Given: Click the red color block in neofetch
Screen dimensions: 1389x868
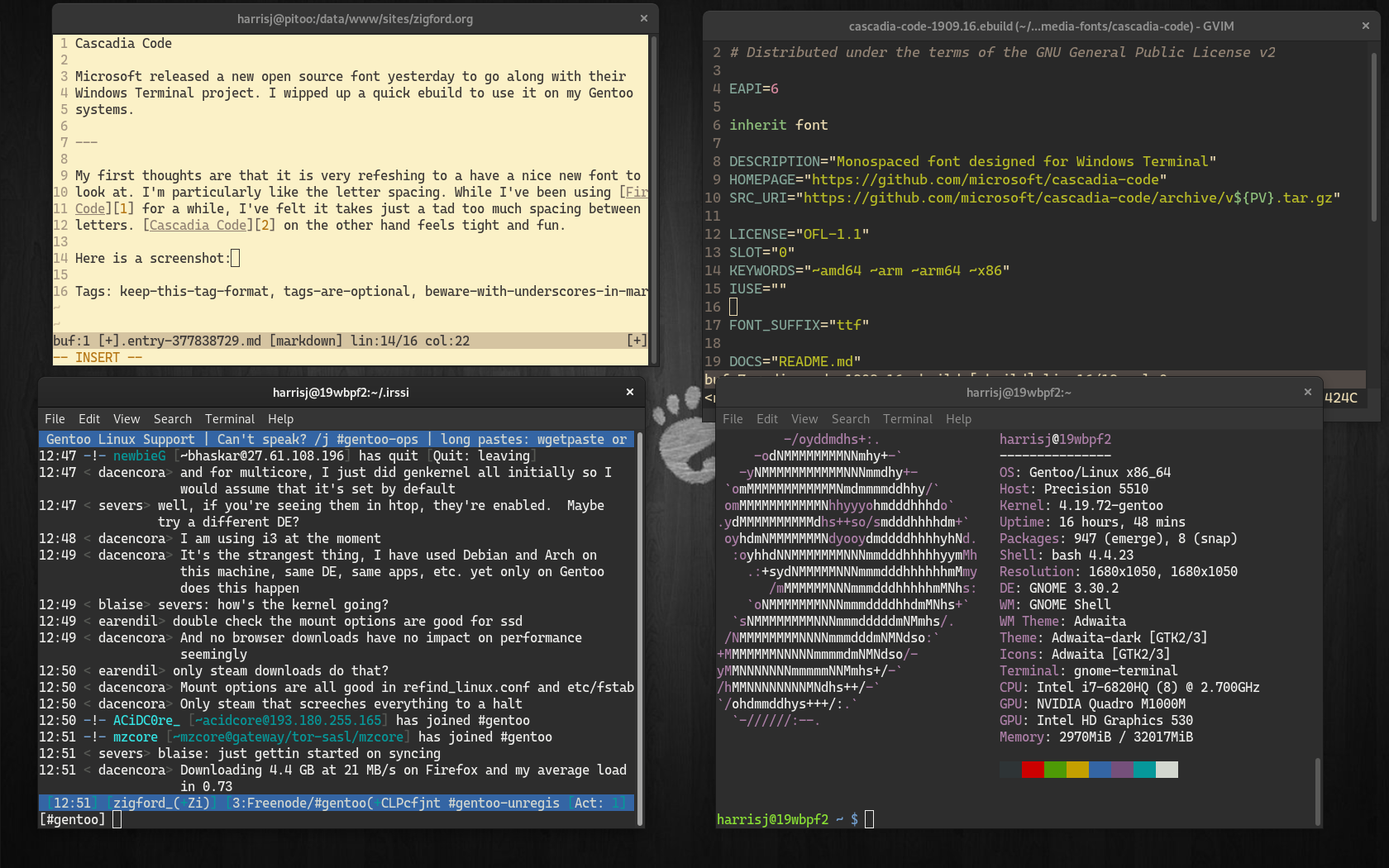Looking at the screenshot, I should 1032,770.
